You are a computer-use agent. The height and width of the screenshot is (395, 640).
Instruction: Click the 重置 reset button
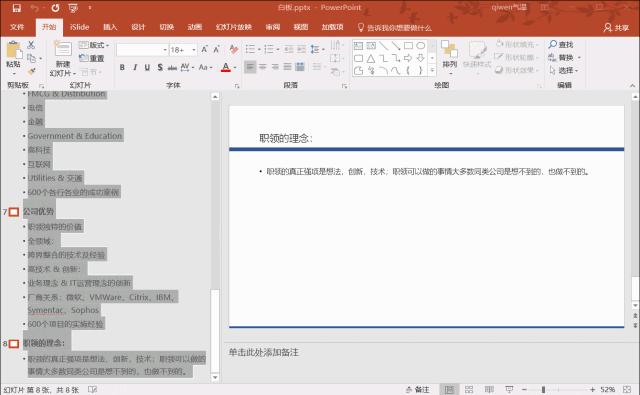pos(92,58)
